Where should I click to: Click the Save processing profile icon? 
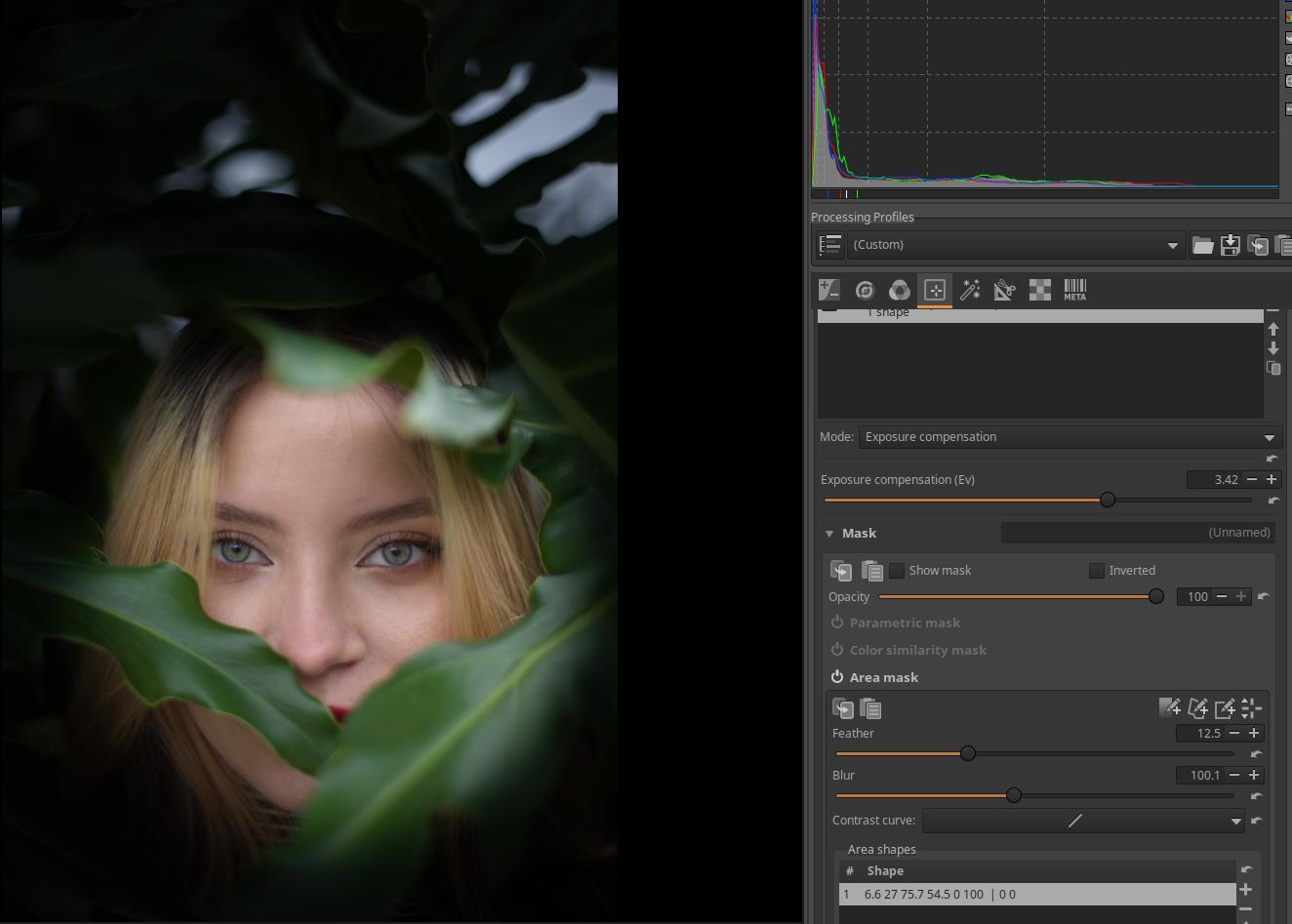(1230, 245)
